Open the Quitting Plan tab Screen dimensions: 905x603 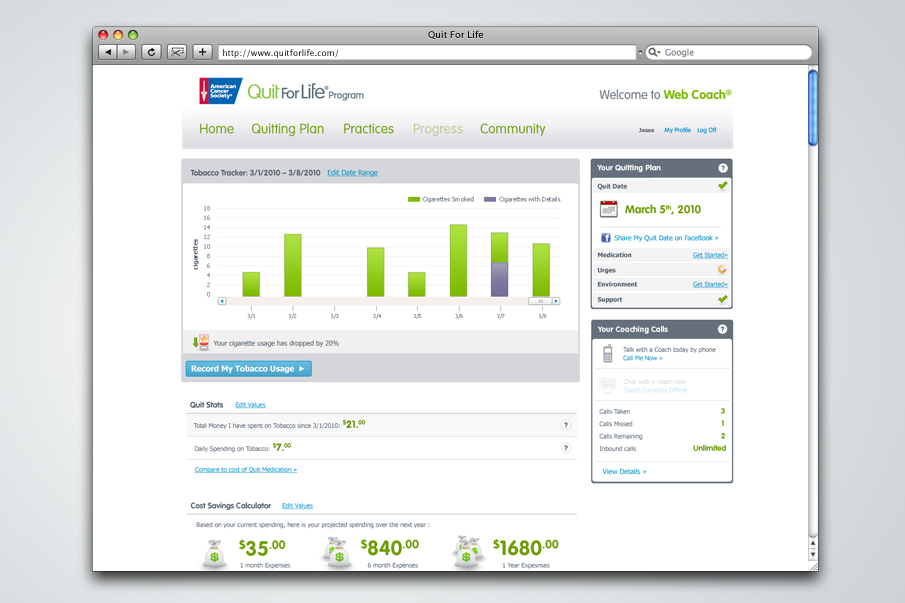pos(287,129)
